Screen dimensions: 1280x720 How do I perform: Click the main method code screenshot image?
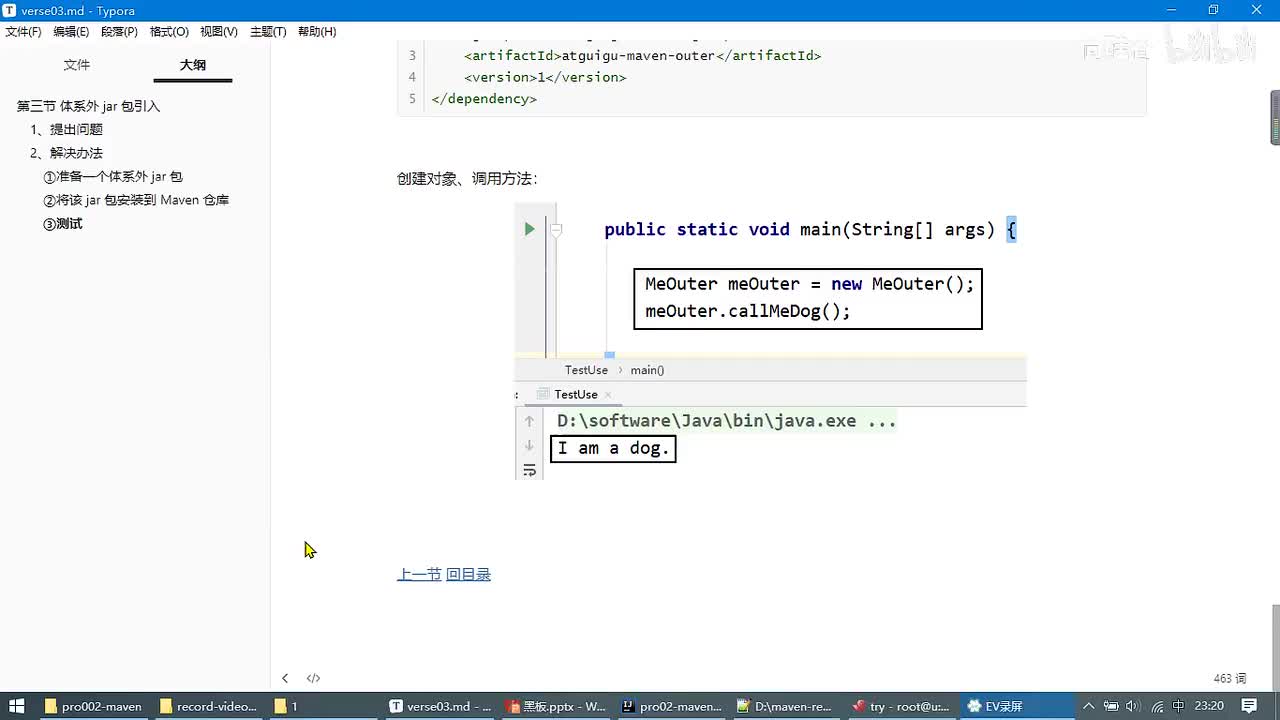770,341
